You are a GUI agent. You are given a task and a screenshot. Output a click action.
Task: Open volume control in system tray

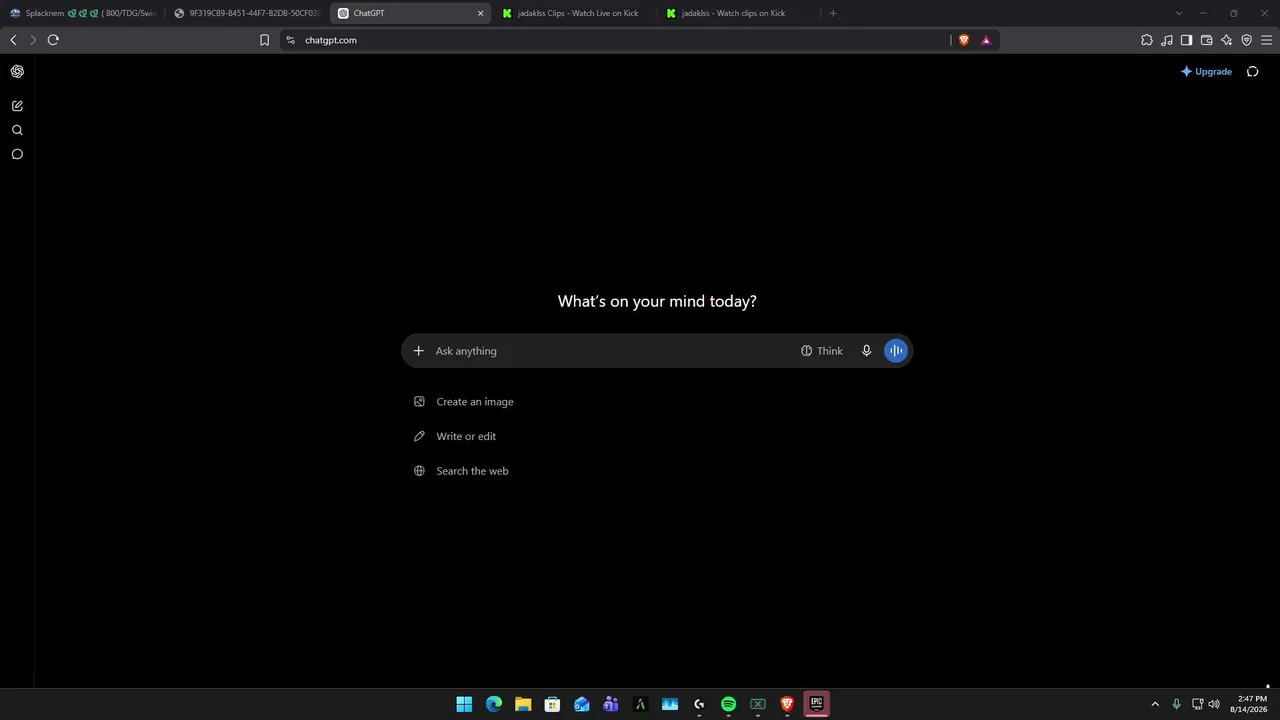(1214, 704)
